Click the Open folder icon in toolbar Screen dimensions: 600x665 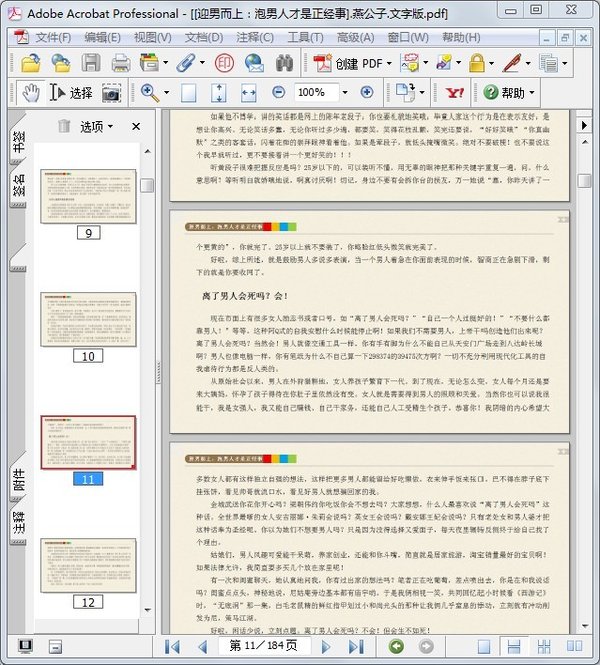(x=31, y=63)
